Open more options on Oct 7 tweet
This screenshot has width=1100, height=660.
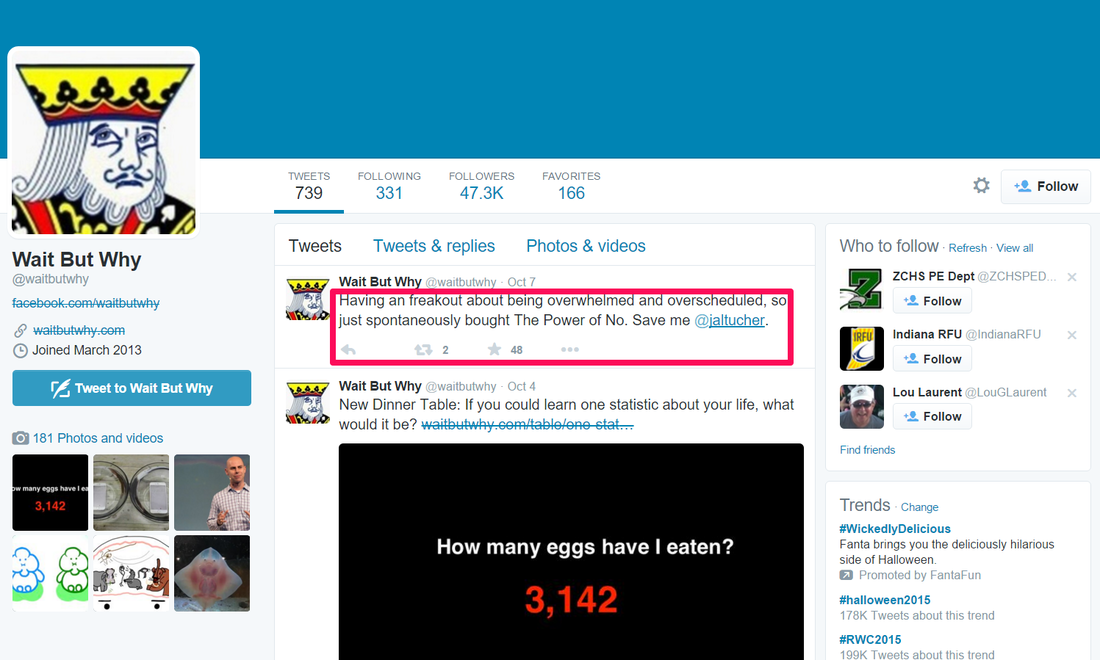pos(570,349)
